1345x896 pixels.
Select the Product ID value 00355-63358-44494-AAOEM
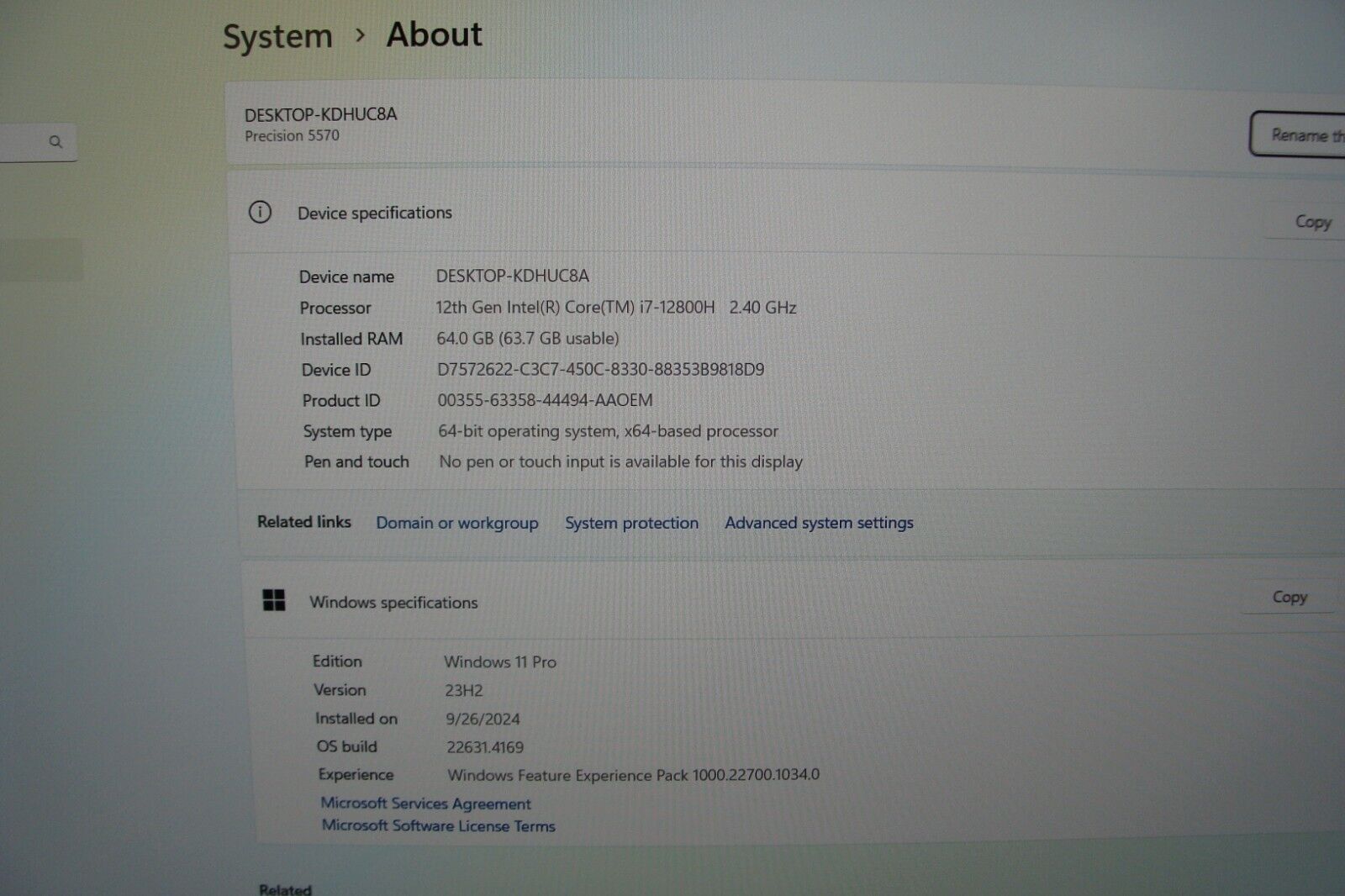pos(545,400)
